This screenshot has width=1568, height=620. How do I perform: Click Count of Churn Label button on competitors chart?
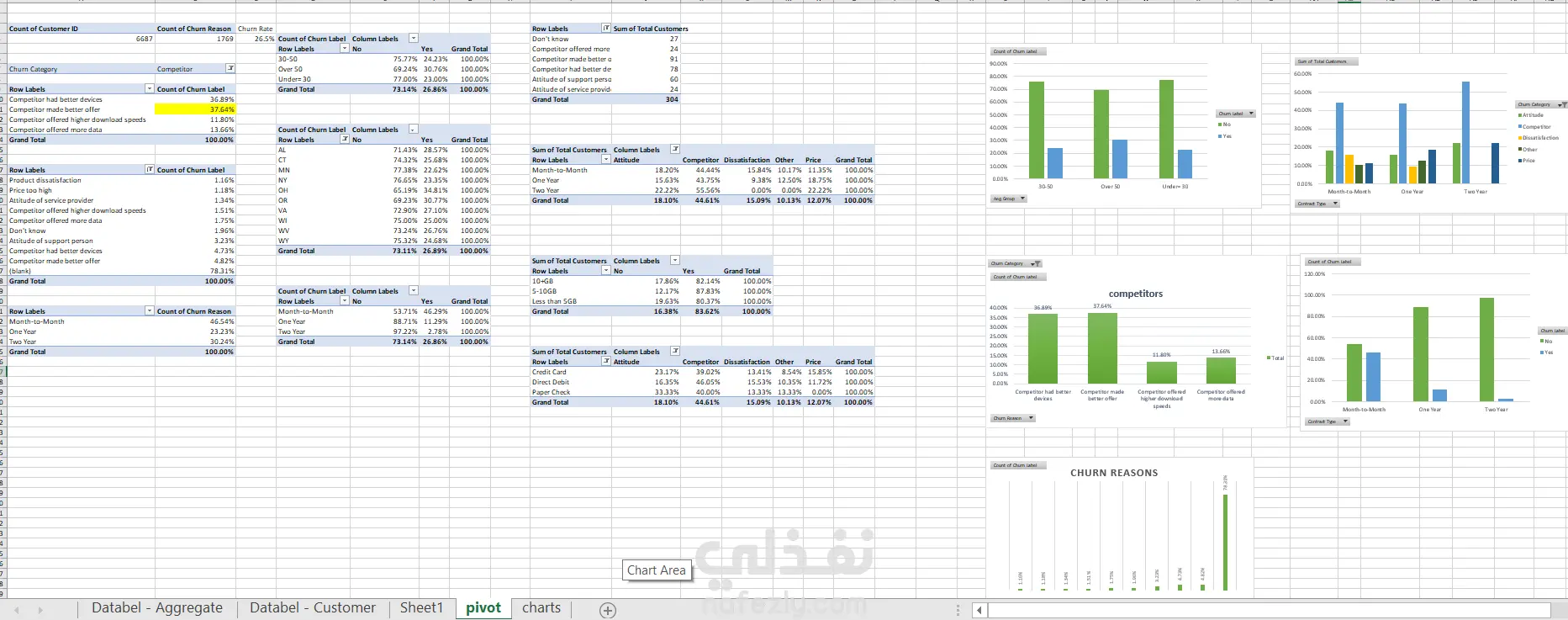click(x=1018, y=277)
